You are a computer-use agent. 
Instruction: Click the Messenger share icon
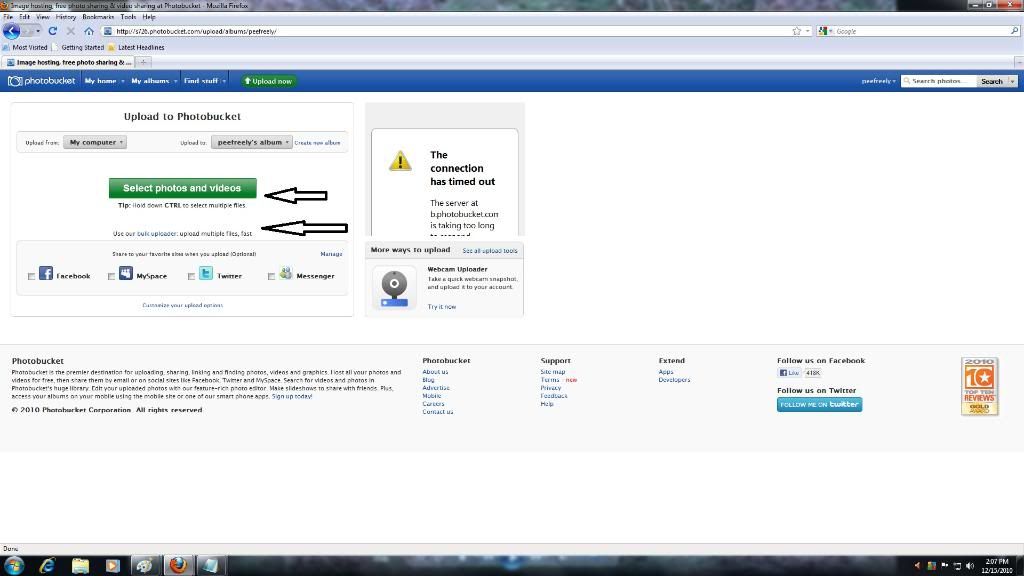286,273
